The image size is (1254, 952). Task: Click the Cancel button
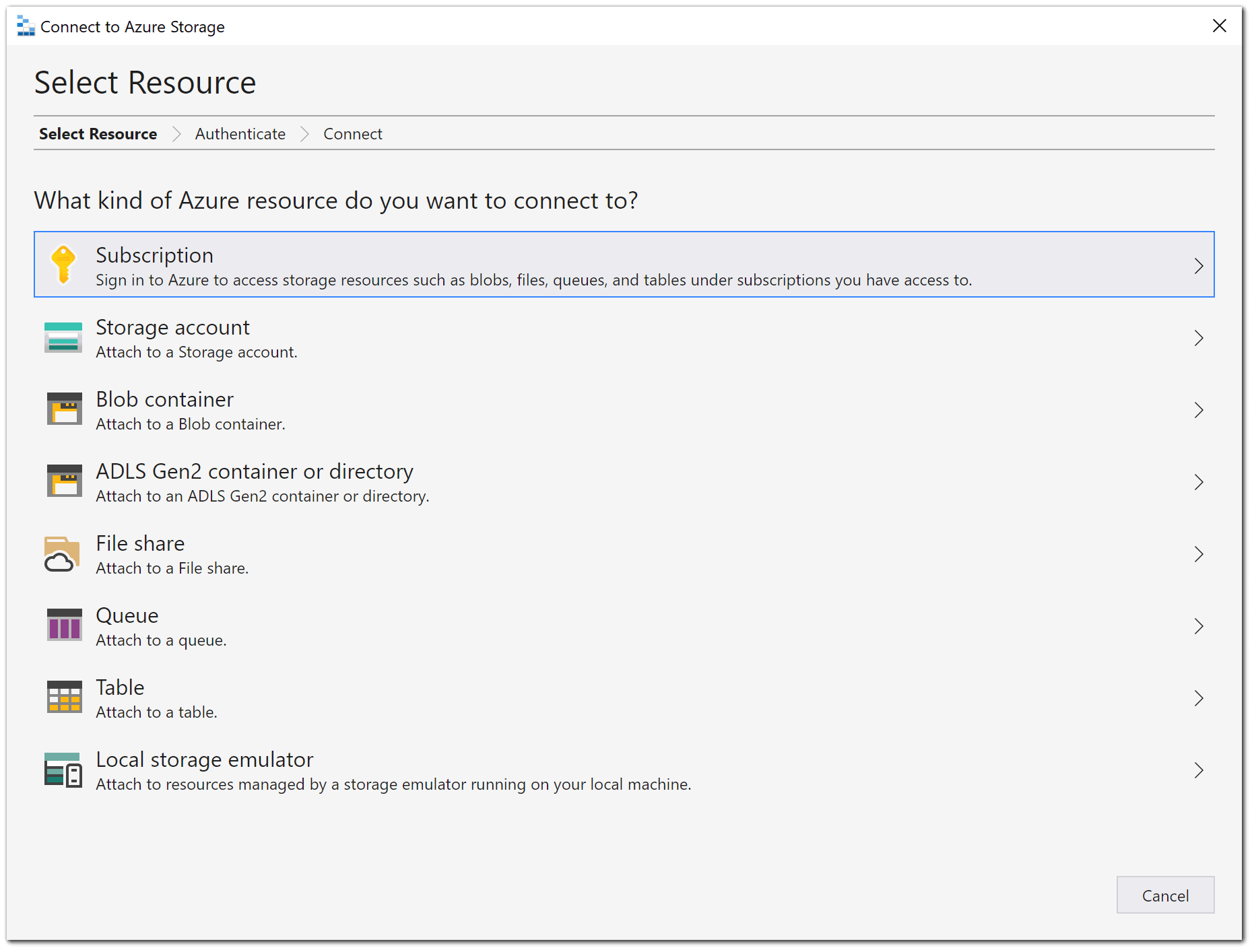pos(1164,895)
